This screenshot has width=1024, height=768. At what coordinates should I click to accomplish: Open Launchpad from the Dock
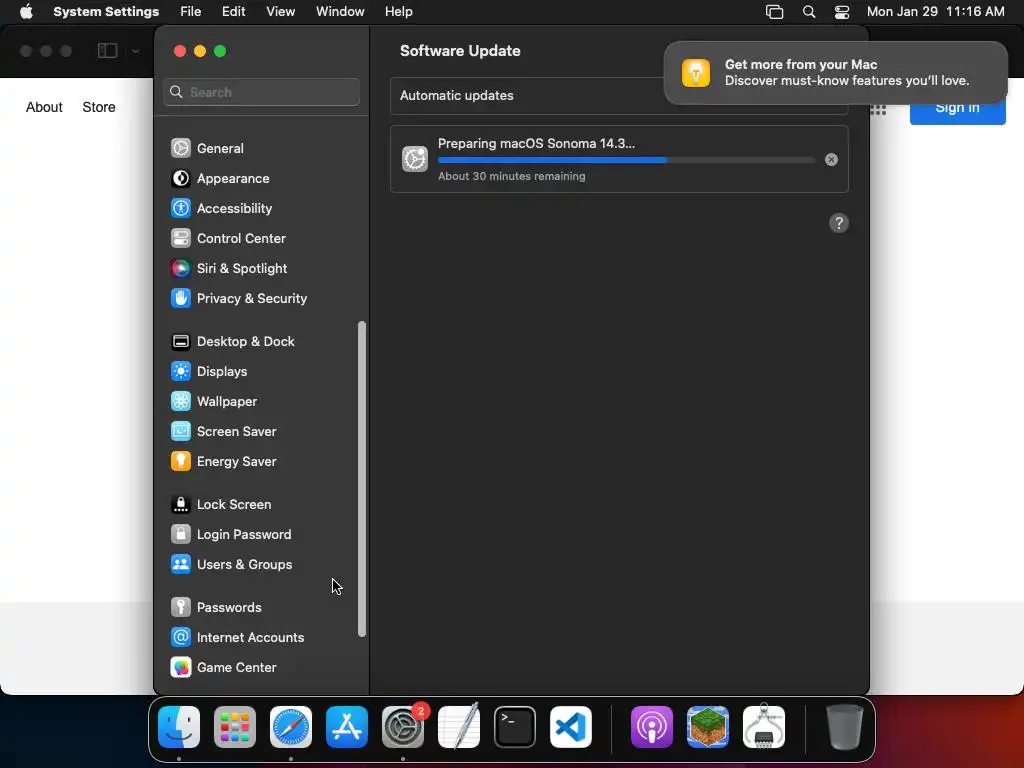click(x=235, y=727)
